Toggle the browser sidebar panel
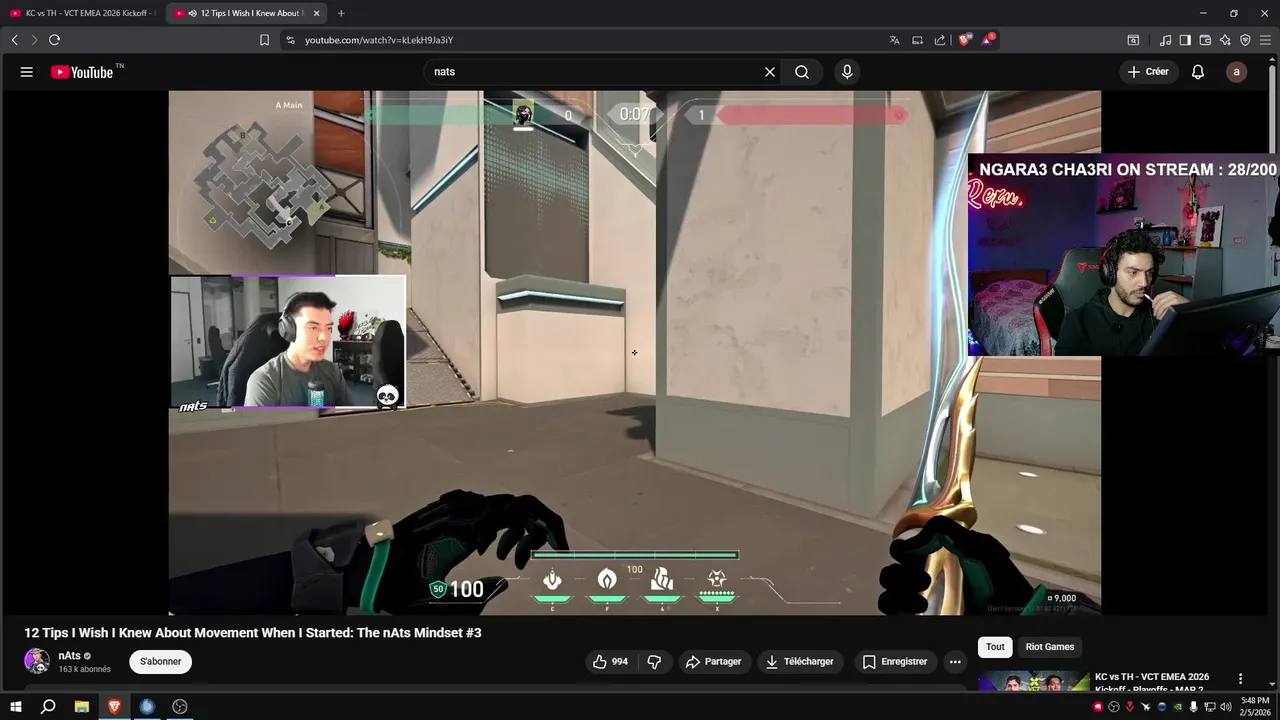Image resolution: width=1280 pixels, height=720 pixels. [x=1185, y=40]
